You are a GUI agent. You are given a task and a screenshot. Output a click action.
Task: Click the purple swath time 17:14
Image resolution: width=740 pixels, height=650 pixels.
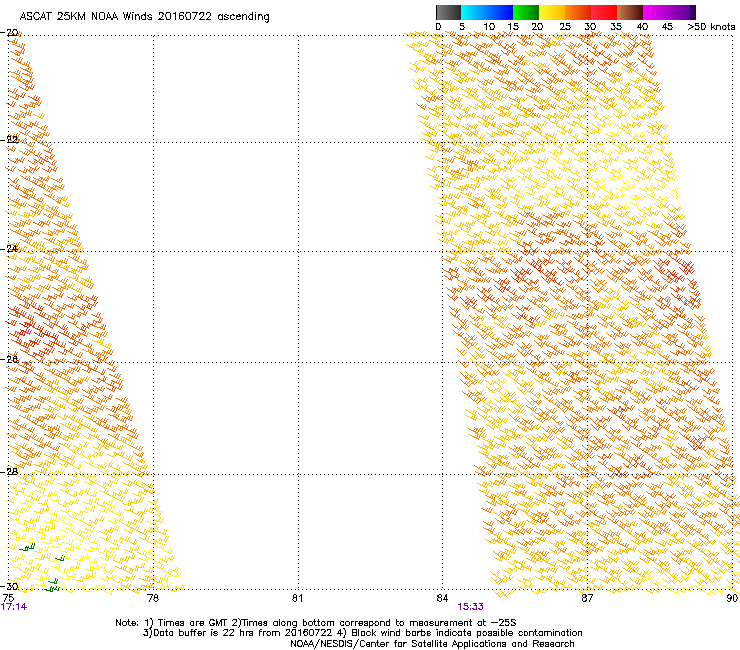pyautogui.click(x=14, y=607)
